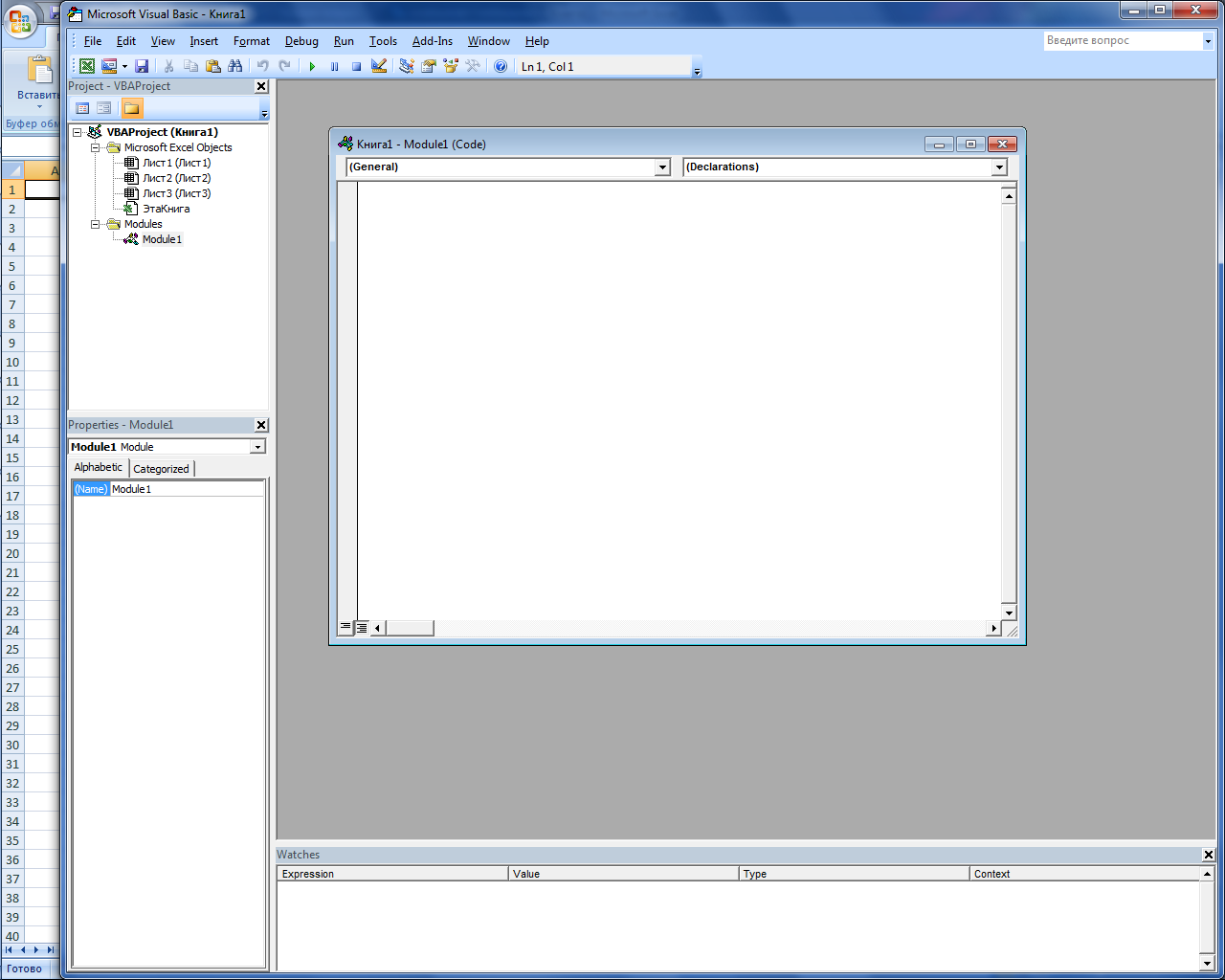Click the Watches Type column header
The image size is (1225, 980).
click(855, 874)
